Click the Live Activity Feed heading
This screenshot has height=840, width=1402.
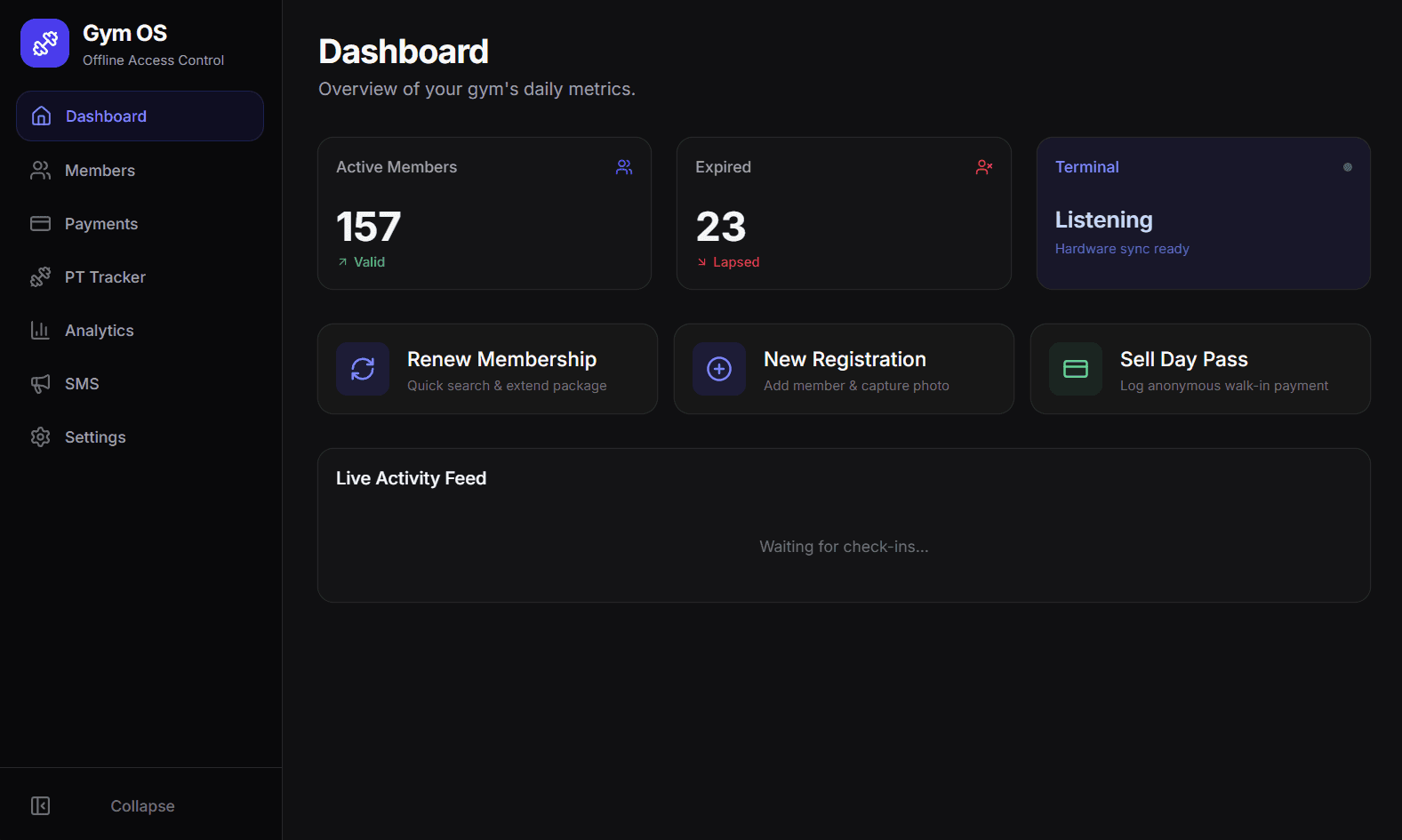(x=411, y=478)
